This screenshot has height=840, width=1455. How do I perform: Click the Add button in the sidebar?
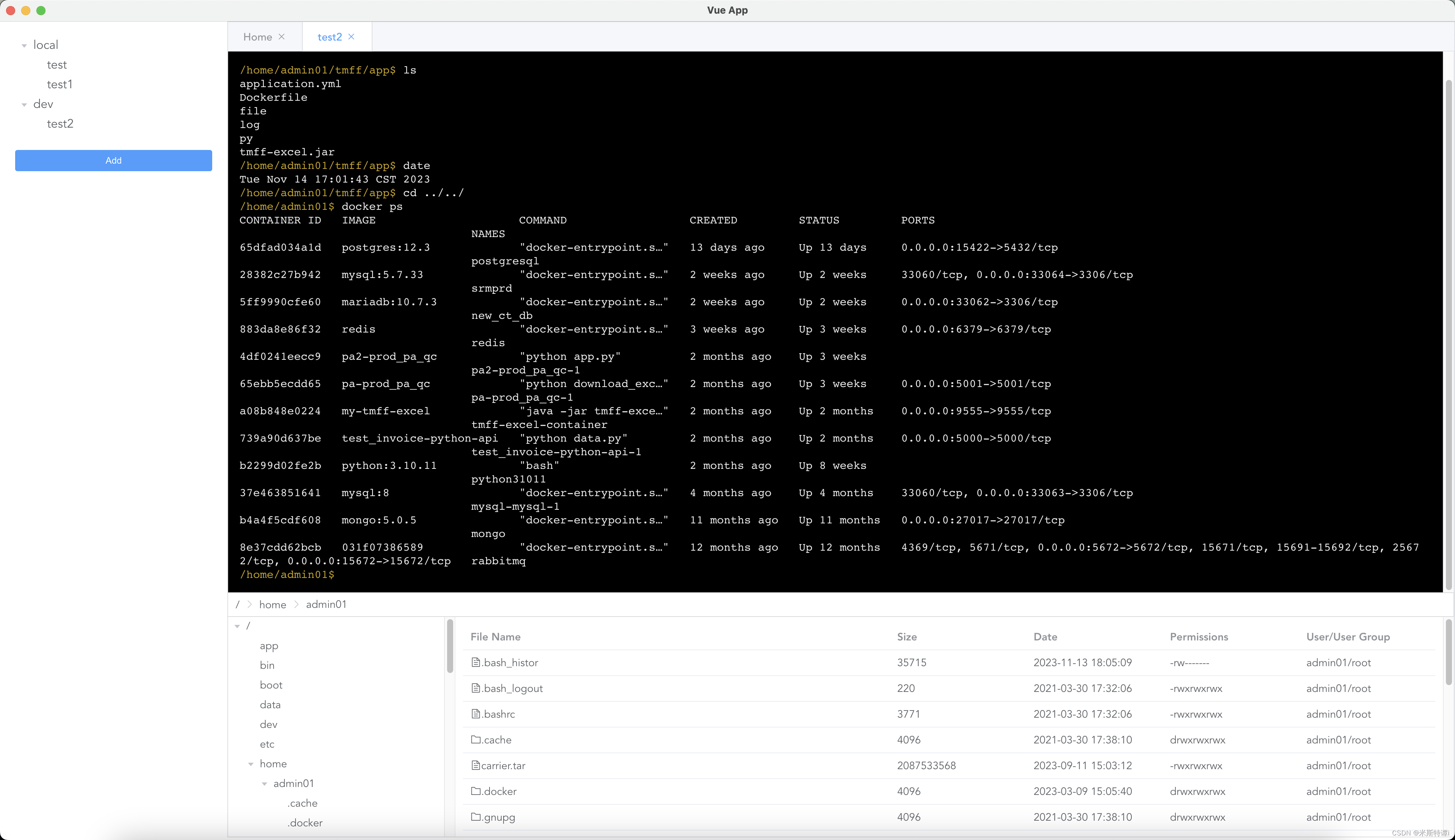[113, 160]
